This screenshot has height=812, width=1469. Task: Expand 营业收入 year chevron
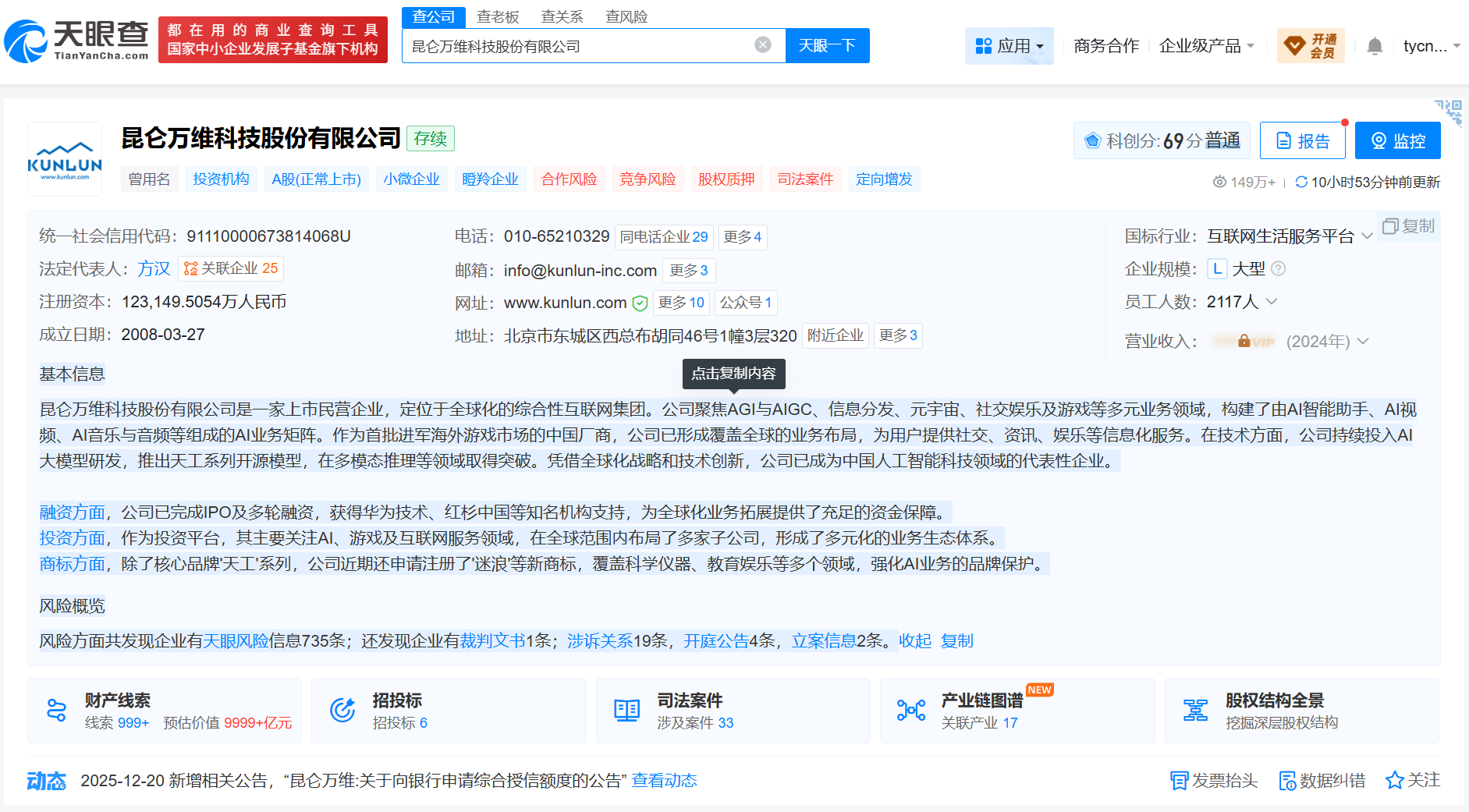click(x=1363, y=342)
